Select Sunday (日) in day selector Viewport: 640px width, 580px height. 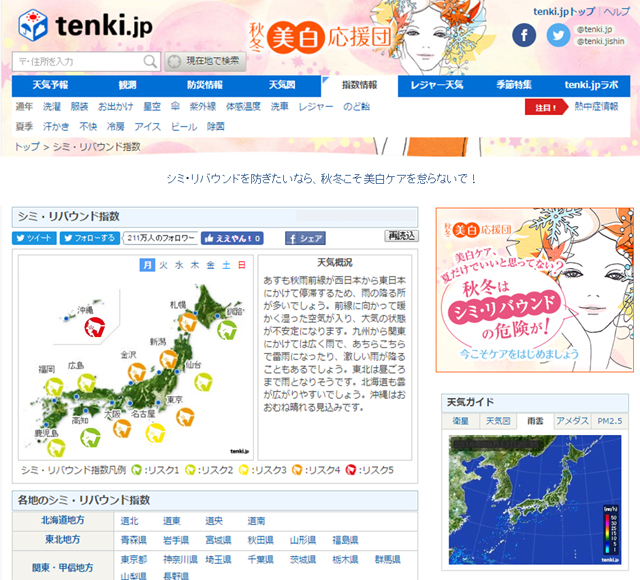pos(241,265)
